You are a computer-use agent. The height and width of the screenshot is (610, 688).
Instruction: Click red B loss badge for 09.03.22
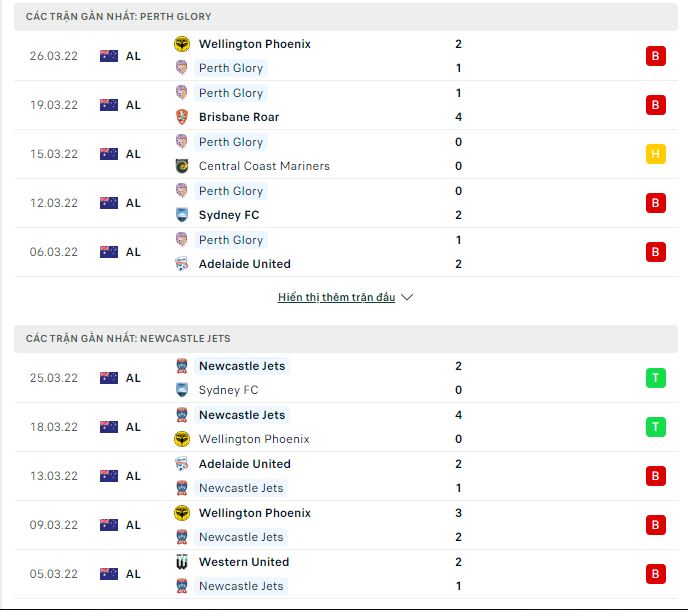click(x=655, y=525)
